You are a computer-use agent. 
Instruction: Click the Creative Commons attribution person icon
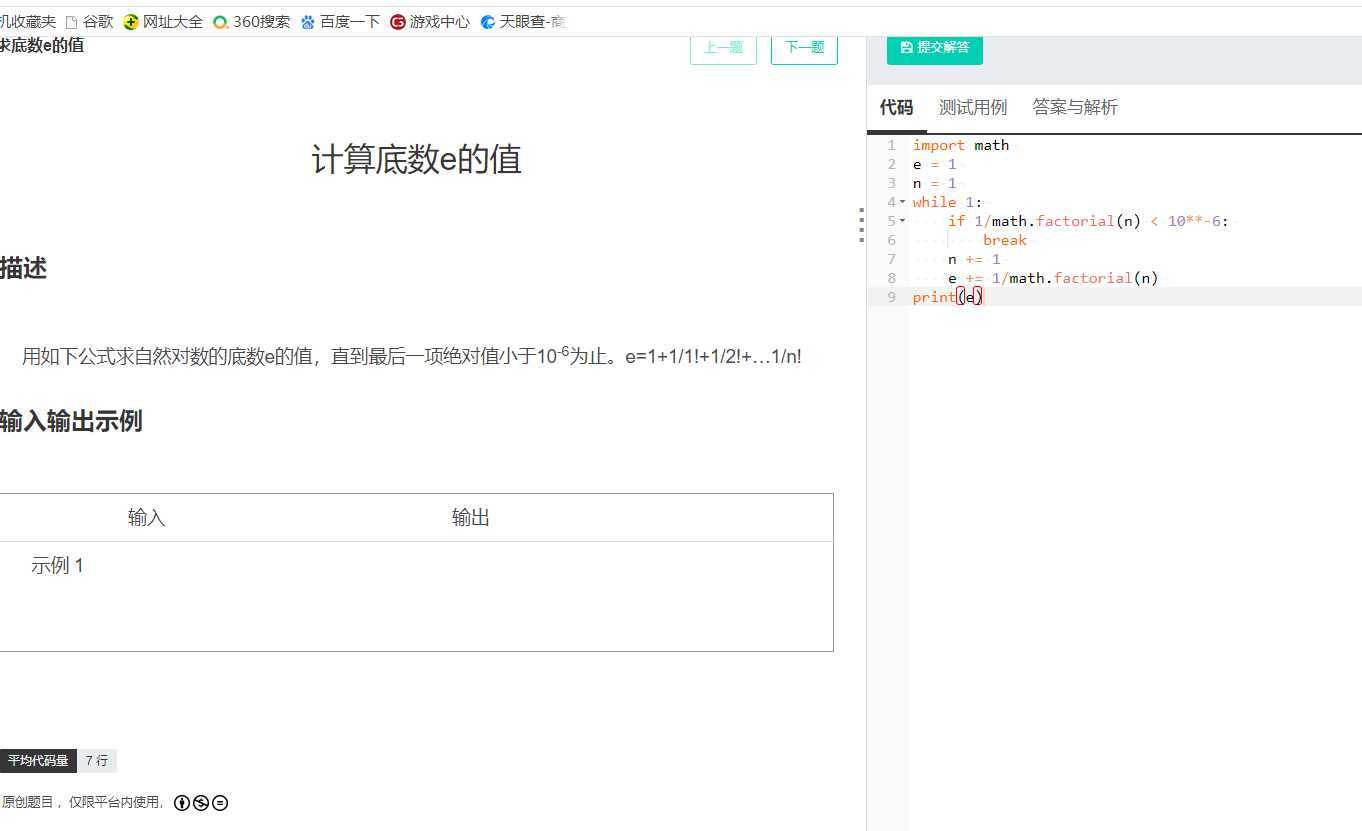[181, 802]
